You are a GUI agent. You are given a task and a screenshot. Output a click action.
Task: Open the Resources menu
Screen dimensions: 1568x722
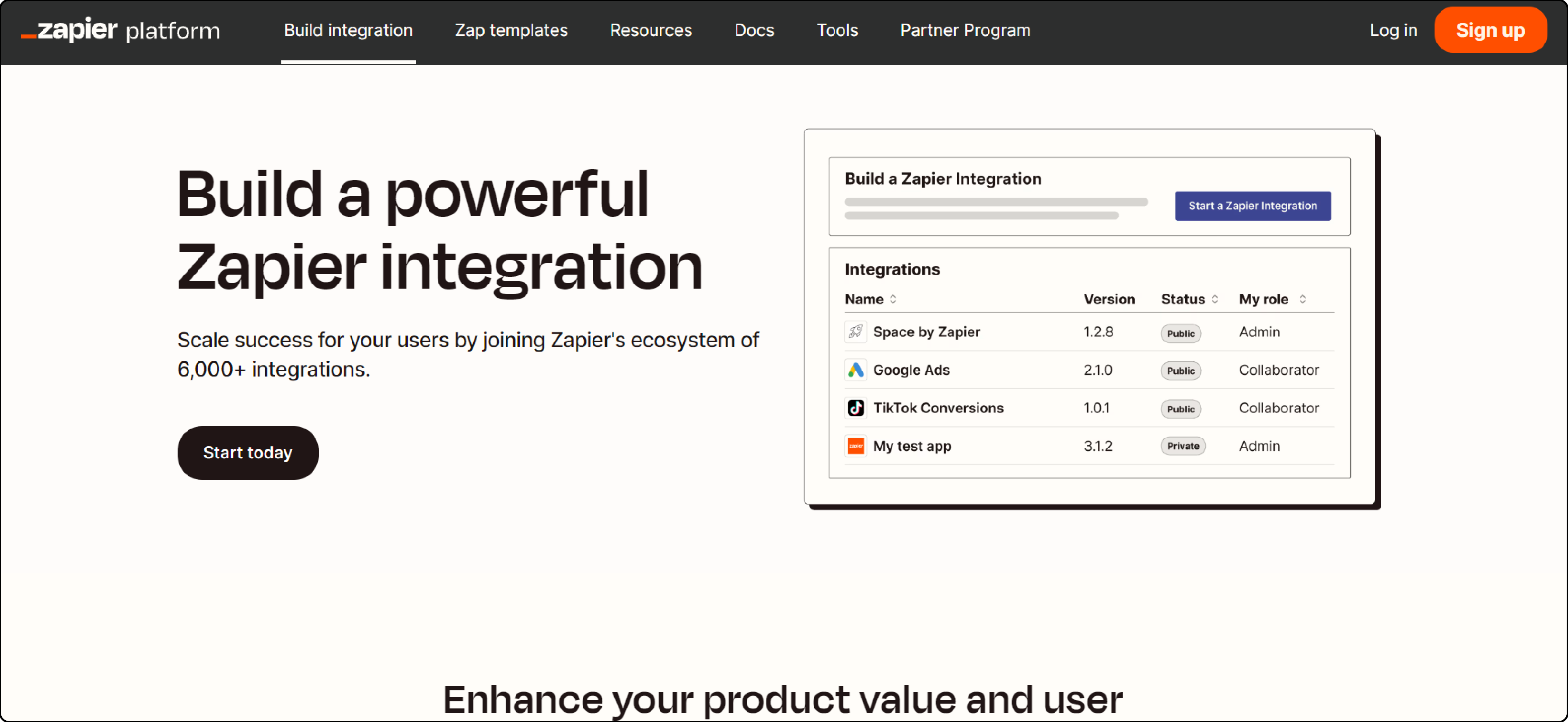click(x=651, y=31)
